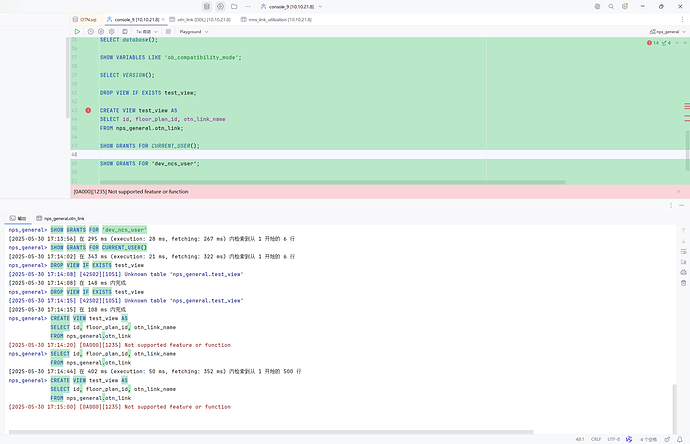
Task: Open the query history clock icon
Action: tap(91, 32)
